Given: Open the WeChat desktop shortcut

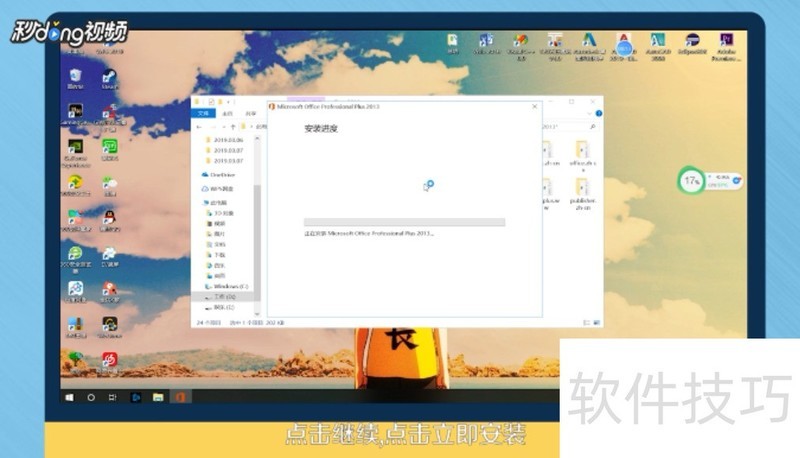Looking at the screenshot, I should 109,186.
